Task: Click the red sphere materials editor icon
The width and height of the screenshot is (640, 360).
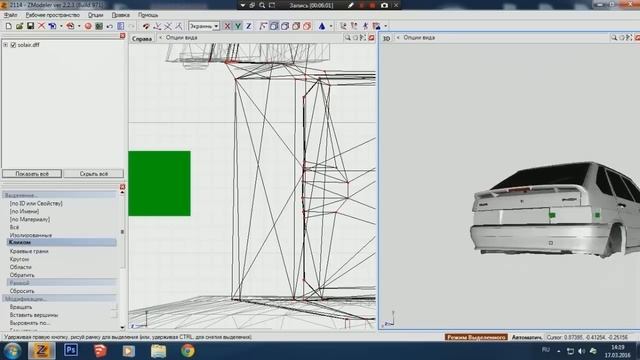Action: coord(88,26)
